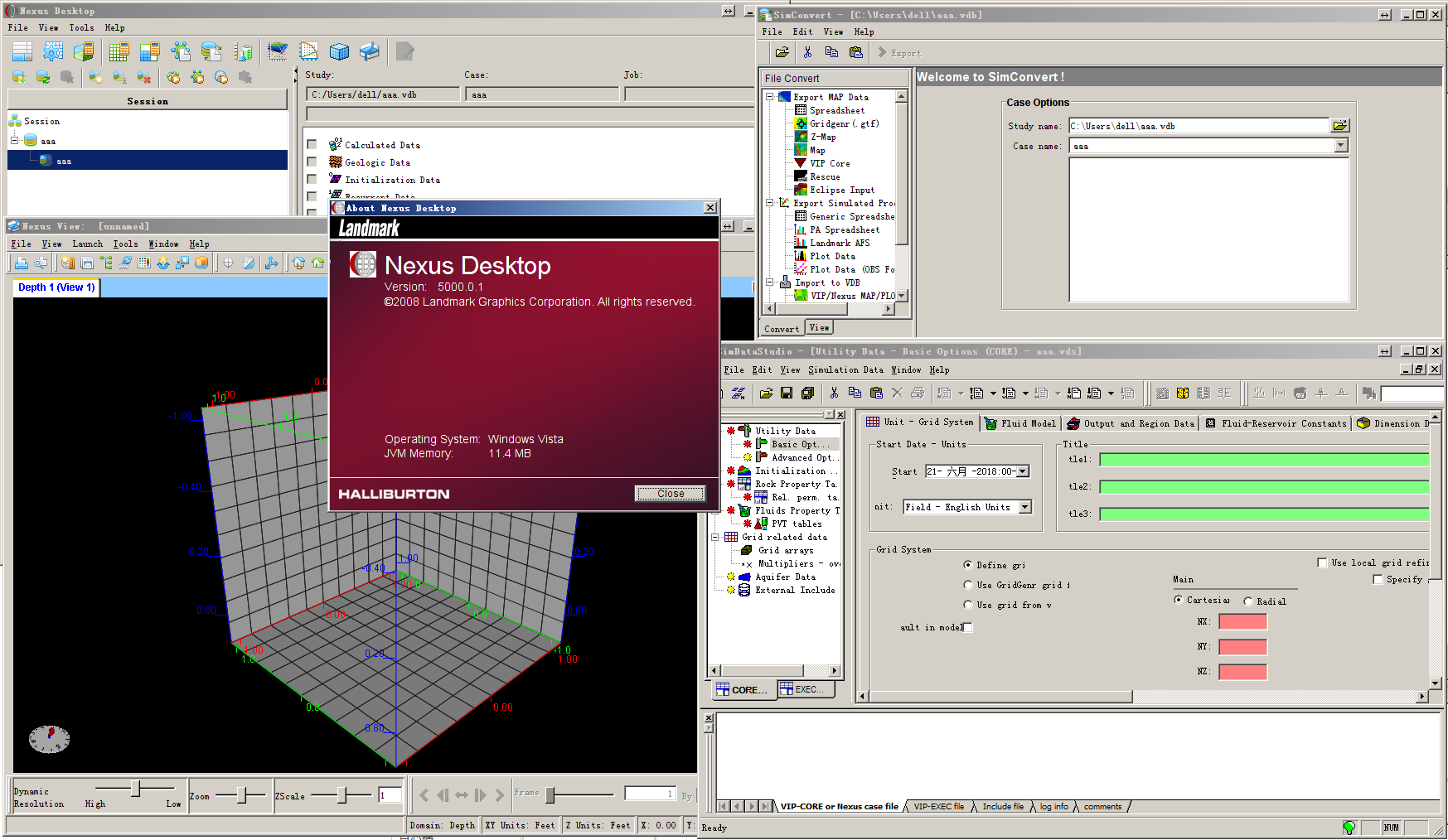The image size is (1448, 840).
Task: Check the Calculated Data checkbox
Action: [312, 144]
